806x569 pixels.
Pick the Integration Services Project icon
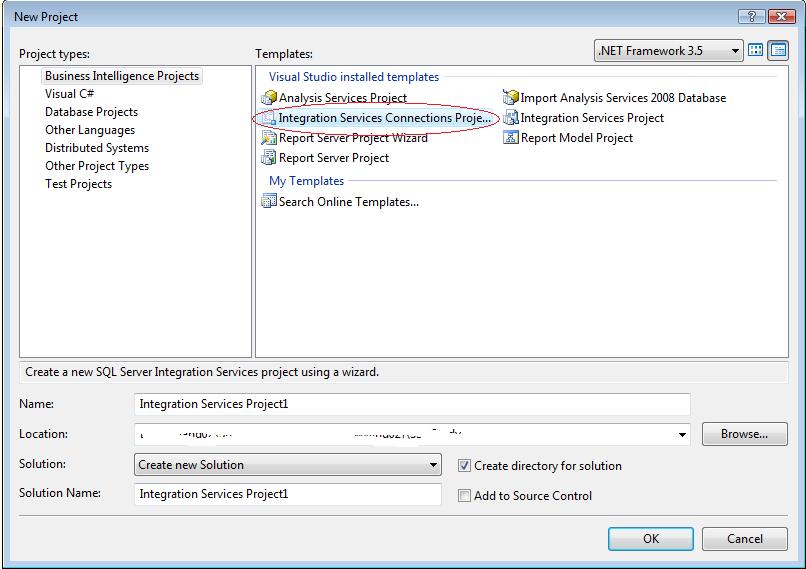click(x=510, y=118)
